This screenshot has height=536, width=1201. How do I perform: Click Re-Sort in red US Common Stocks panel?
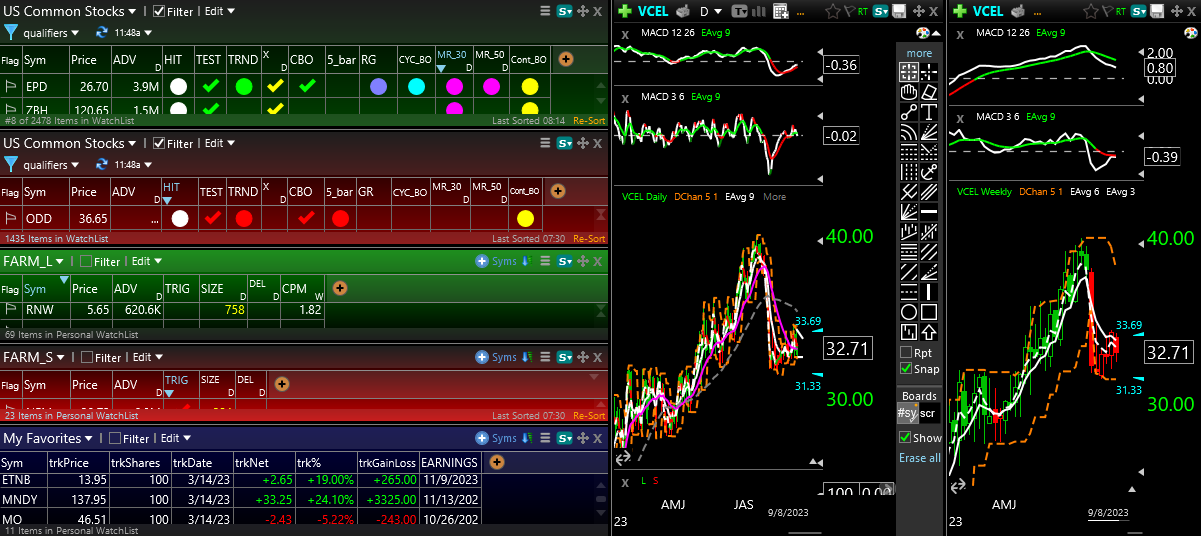pyautogui.click(x=589, y=239)
